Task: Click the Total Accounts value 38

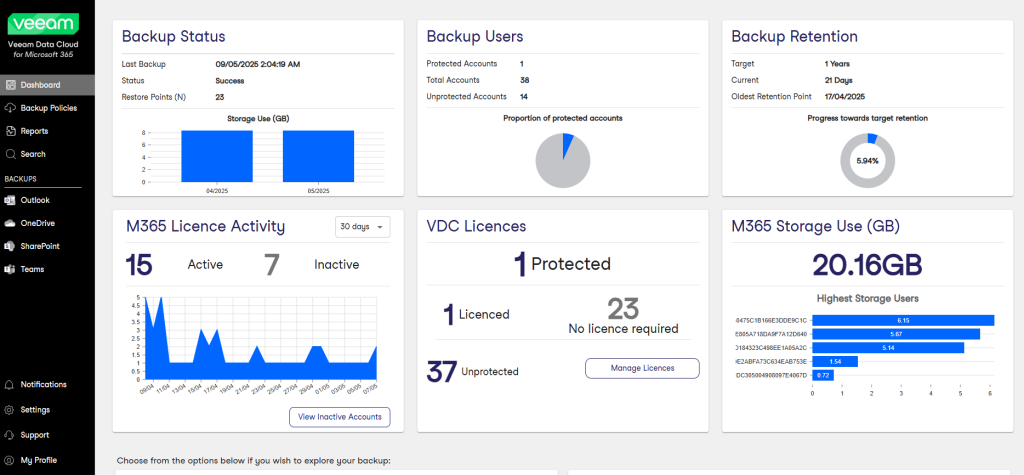Action: pyautogui.click(x=524, y=80)
